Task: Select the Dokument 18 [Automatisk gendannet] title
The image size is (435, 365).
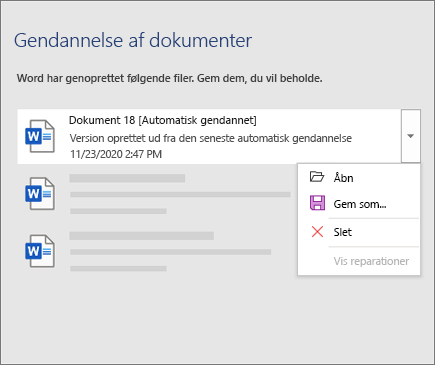Action: pyautogui.click(x=163, y=120)
